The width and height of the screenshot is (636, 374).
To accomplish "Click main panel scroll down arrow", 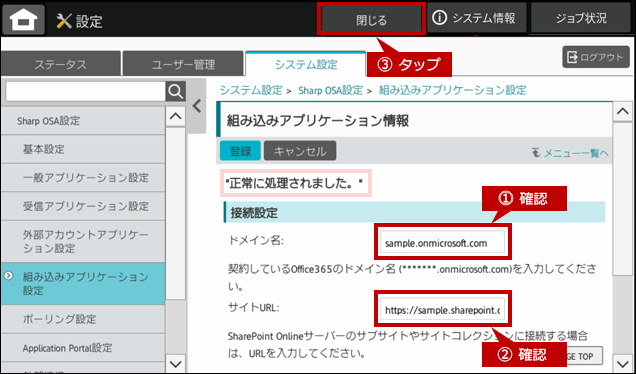I will point(623,363).
